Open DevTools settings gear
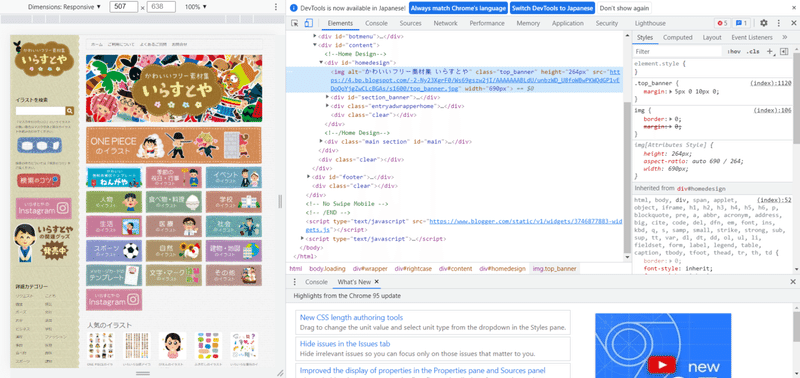The image size is (800, 378). (x=764, y=23)
